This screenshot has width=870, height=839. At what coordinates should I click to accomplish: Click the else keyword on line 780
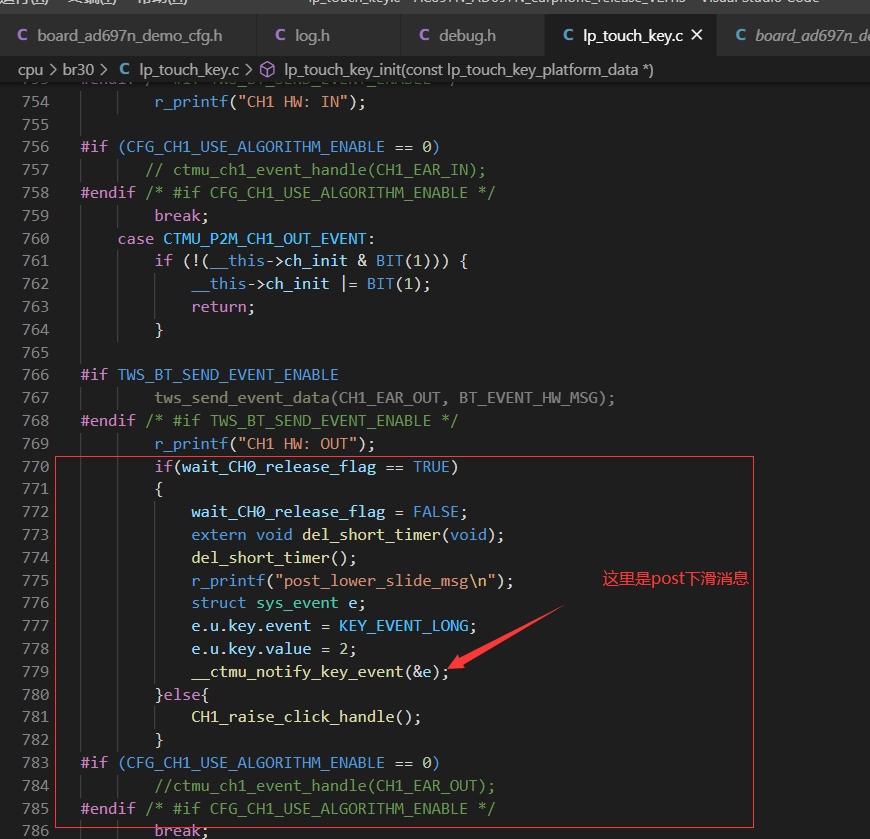[181, 695]
